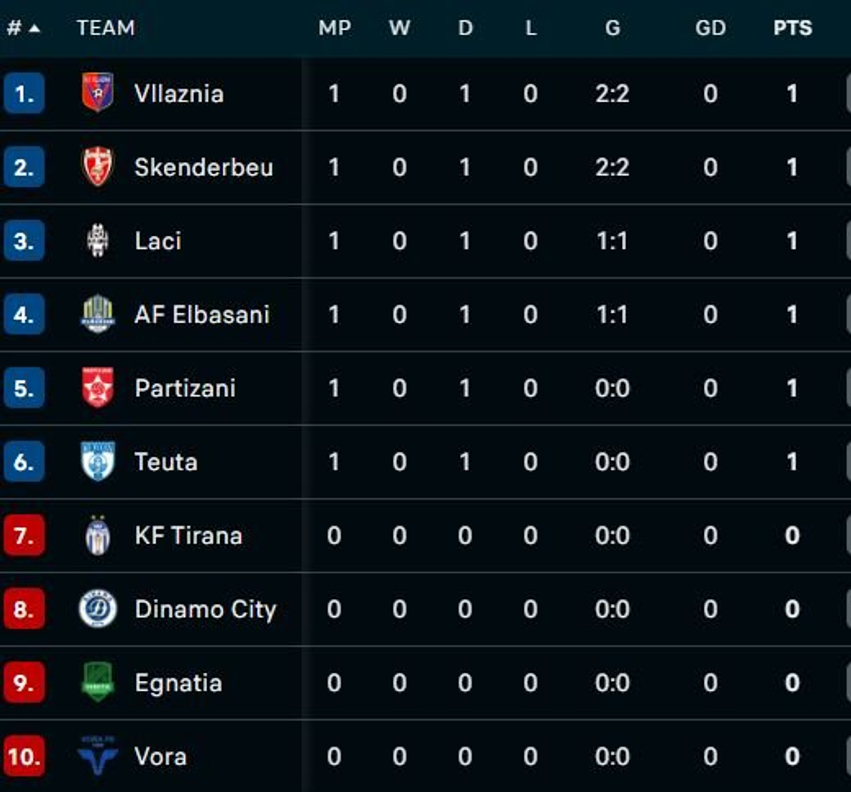Open the Laci team crest
This screenshot has width=851, height=792.
[x=98, y=240]
